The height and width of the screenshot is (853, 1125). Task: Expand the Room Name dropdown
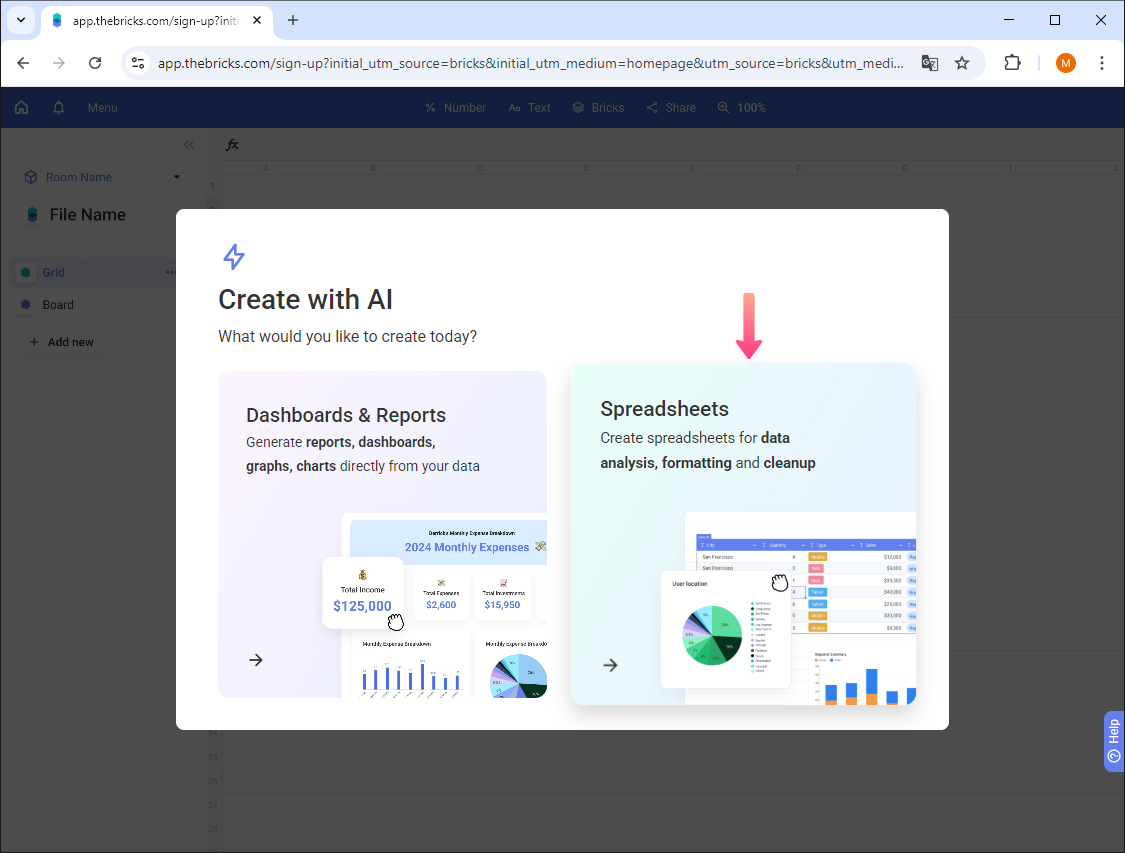[176, 177]
